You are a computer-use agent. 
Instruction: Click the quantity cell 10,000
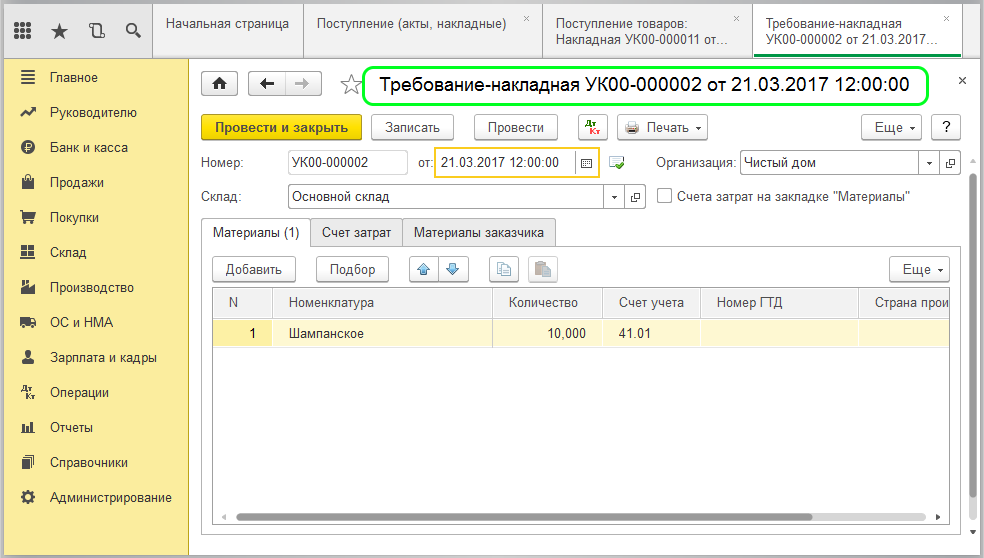[x=547, y=333]
